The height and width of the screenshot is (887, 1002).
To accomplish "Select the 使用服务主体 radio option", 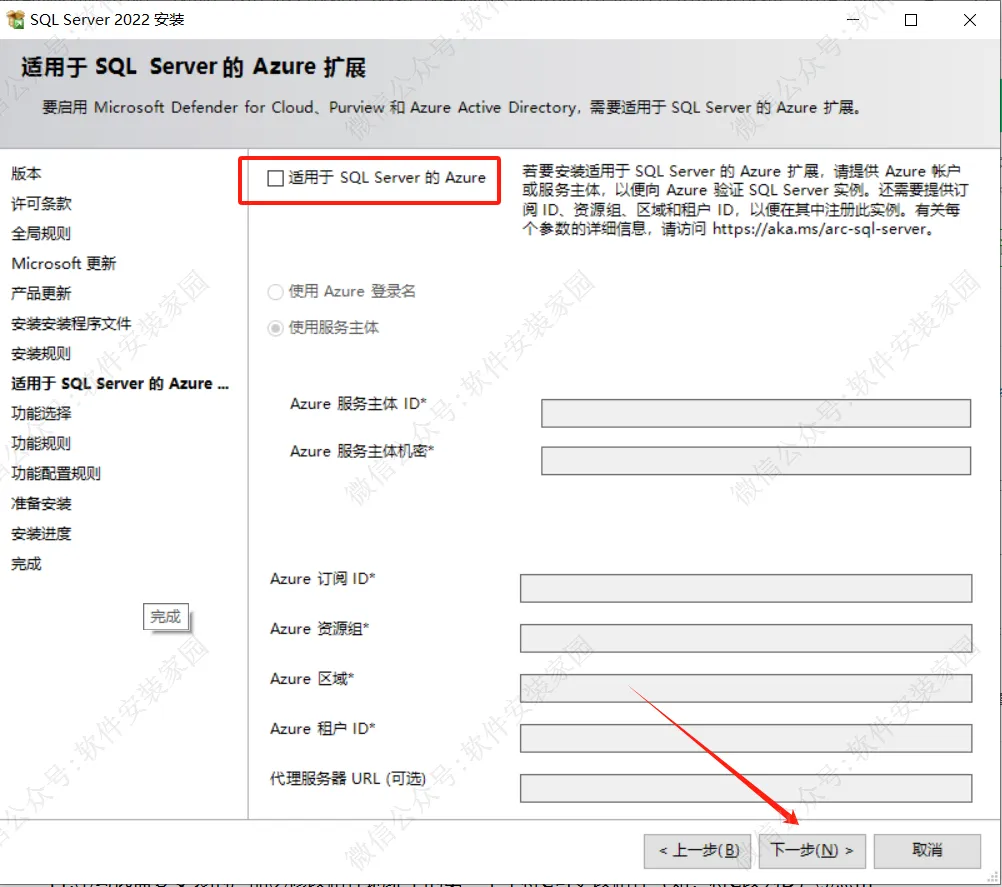I will [x=275, y=328].
